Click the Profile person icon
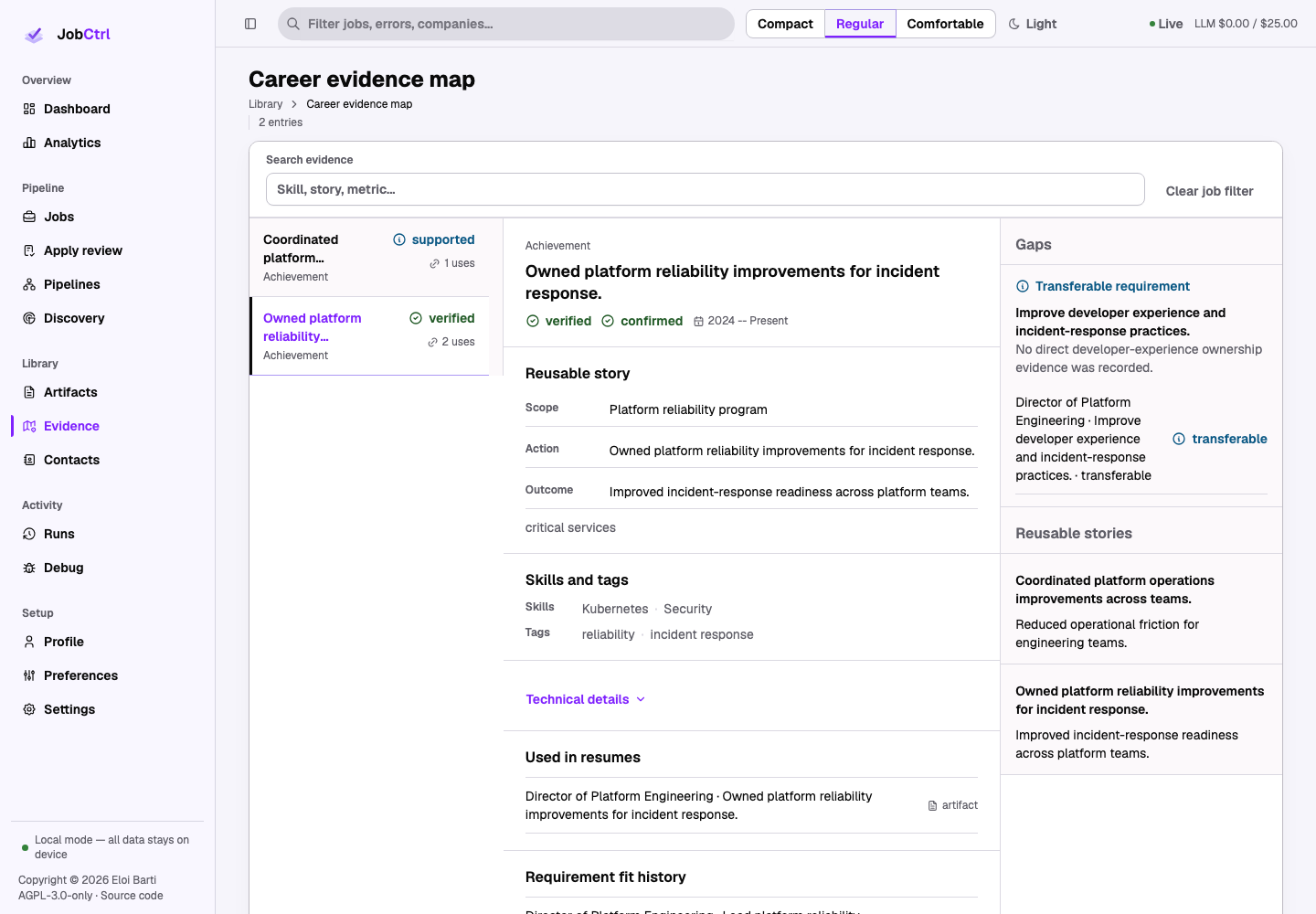 pos(29,642)
